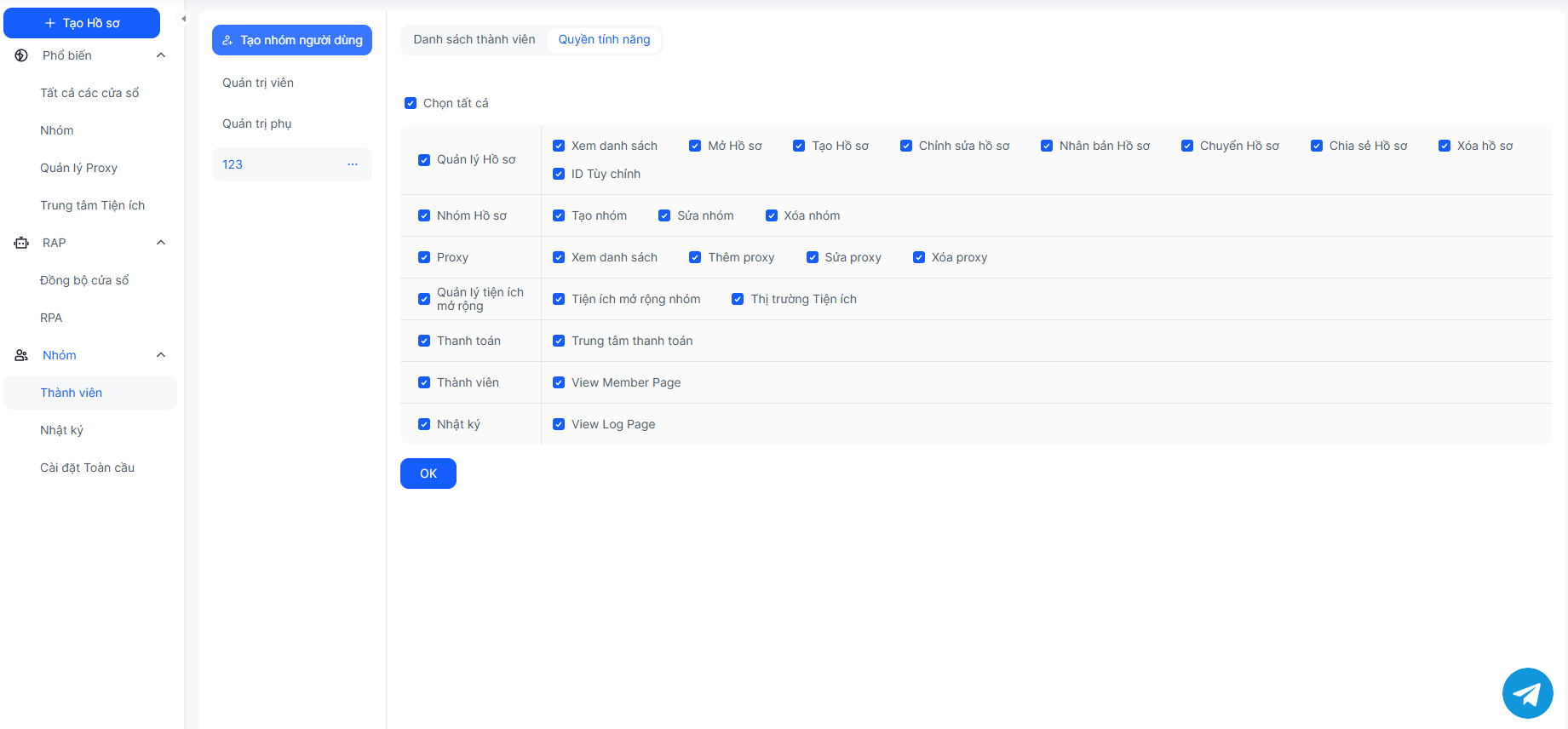This screenshot has width=1568, height=729.
Task: Click the add-user icon on Tạo nhóm button
Action: pyautogui.click(x=227, y=40)
